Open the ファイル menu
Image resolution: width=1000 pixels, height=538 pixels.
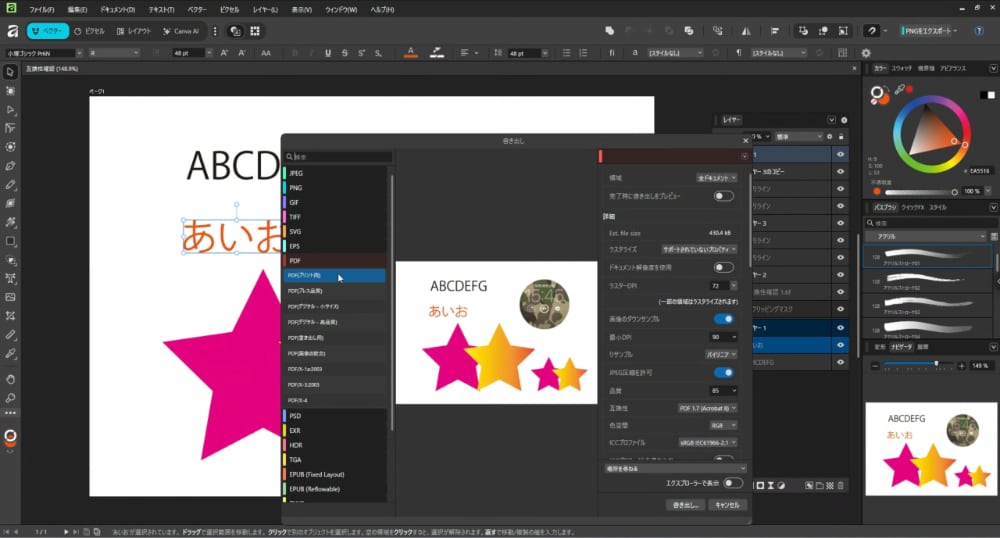pos(42,9)
